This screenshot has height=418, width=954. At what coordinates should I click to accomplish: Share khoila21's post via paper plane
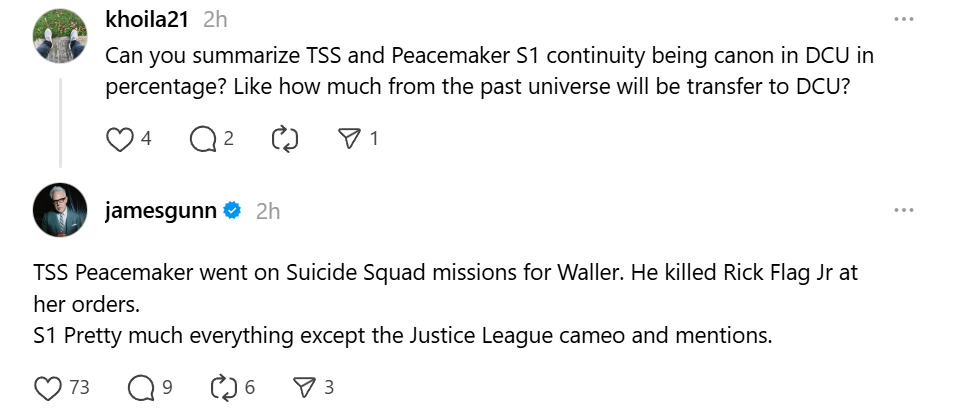pyautogui.click(x=349, y=139)
